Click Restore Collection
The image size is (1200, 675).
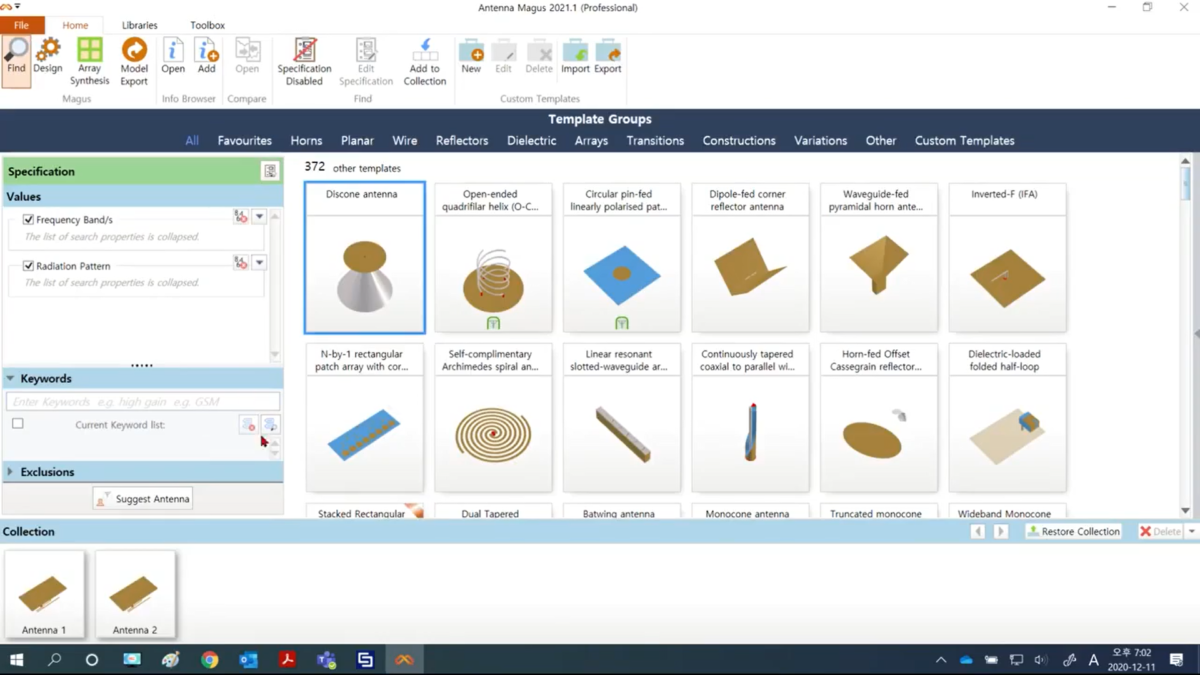[x=1073, y=532]
